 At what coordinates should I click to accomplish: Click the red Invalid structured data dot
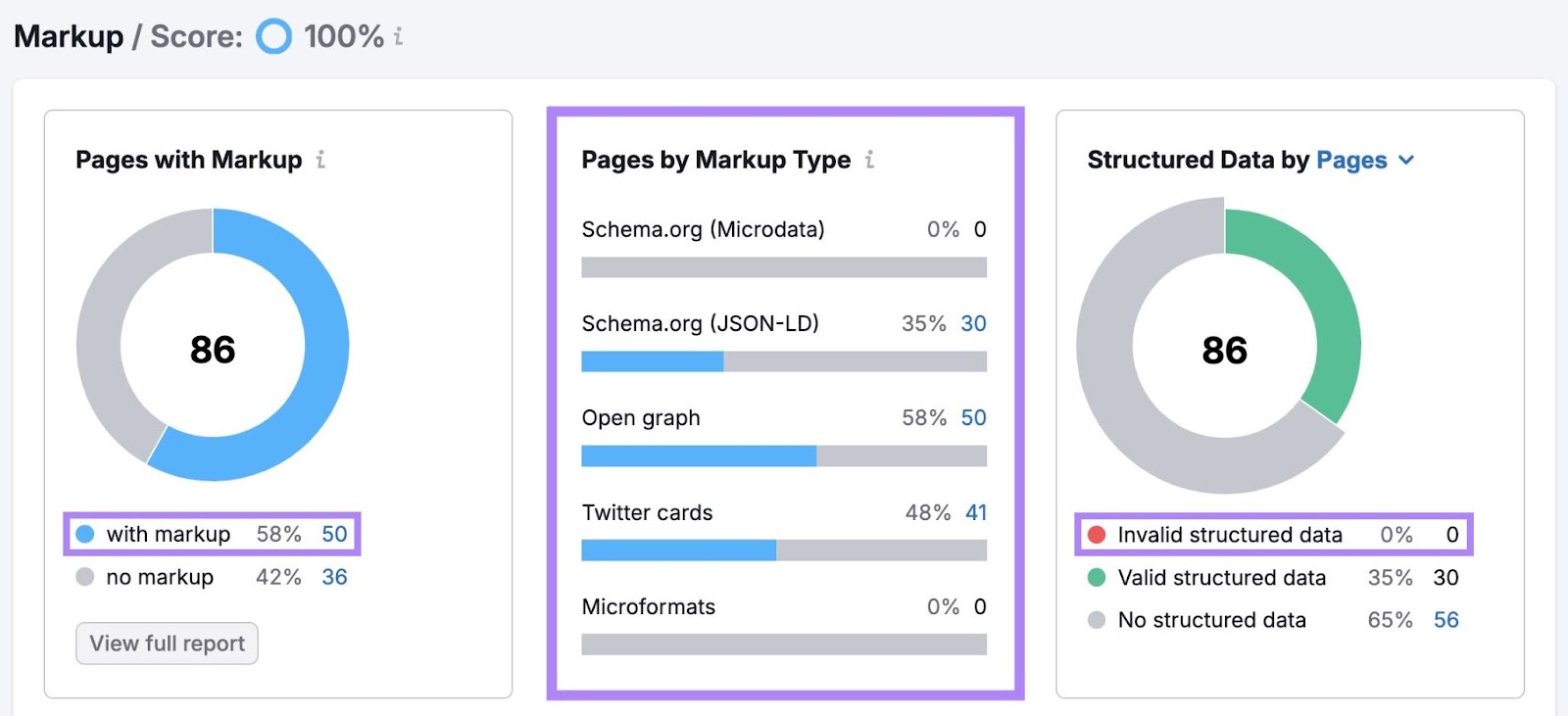pos(1097,535)
